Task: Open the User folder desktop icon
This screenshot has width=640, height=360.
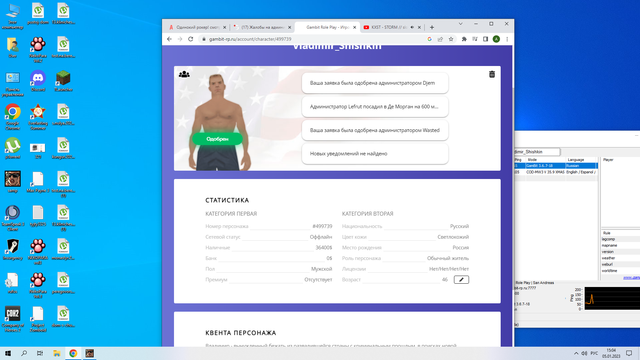Action: [13, 47]
